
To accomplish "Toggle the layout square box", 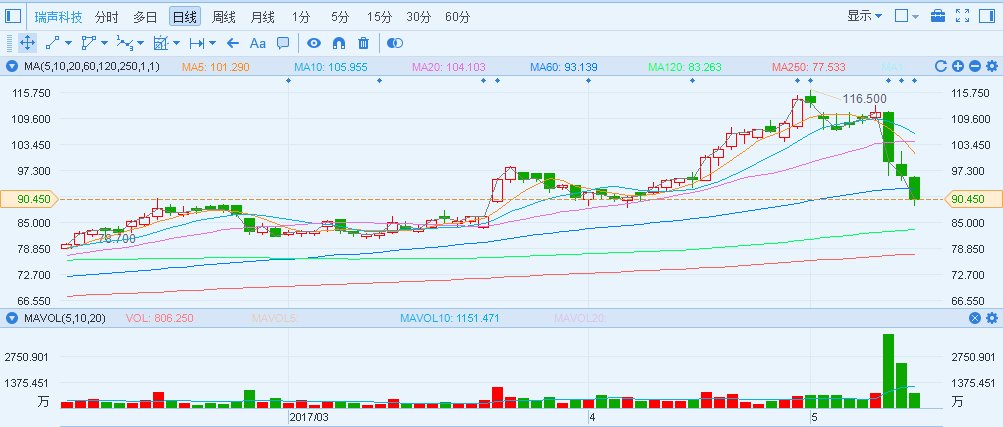I will [x=901, y=16].
